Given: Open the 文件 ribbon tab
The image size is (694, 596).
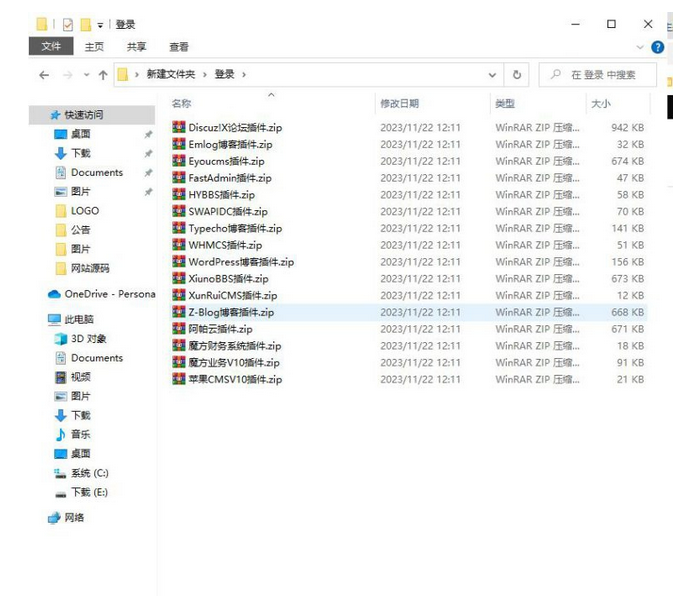Looking at the screenshot, I should [51, 46].
